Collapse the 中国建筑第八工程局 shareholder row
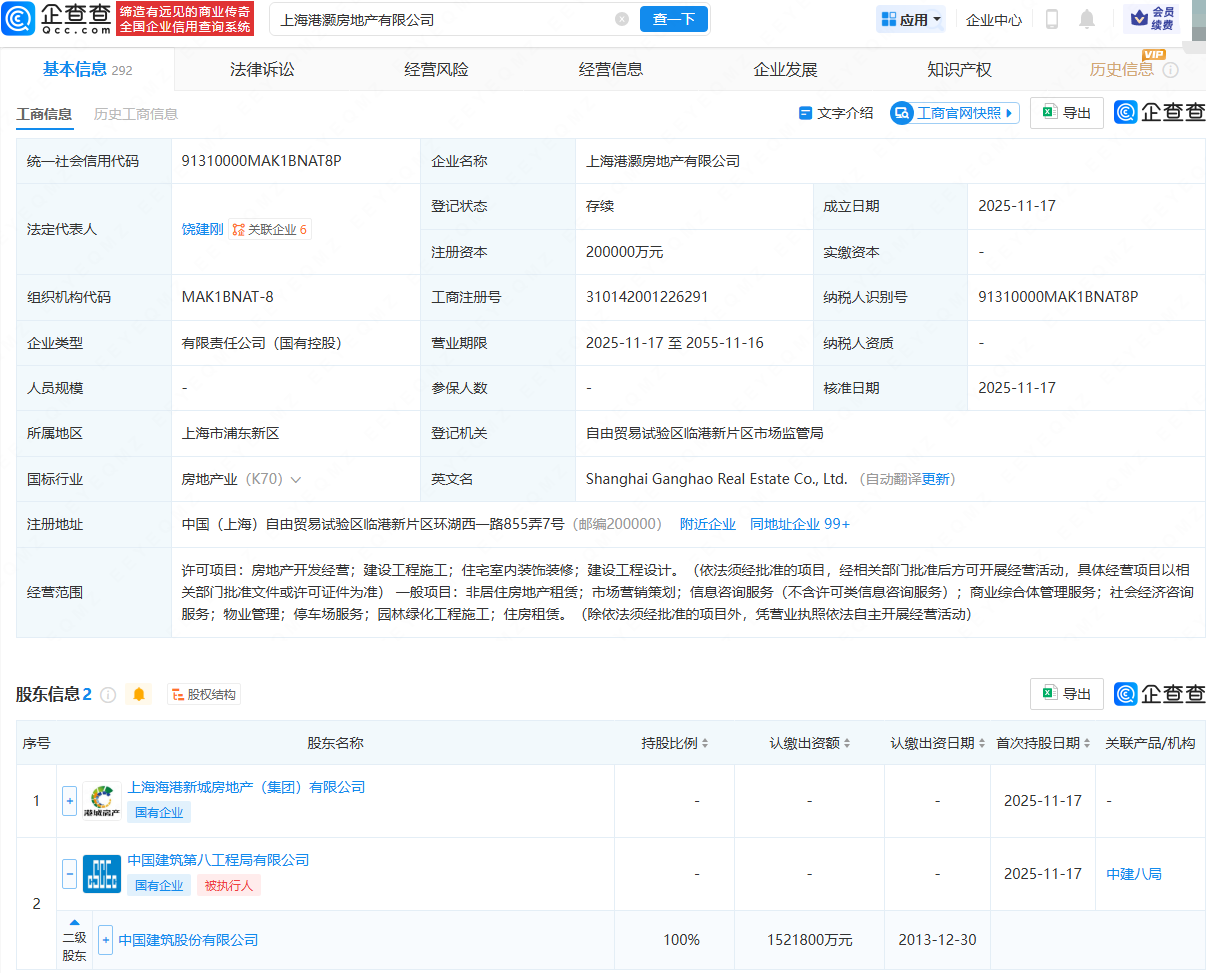 (x=68, y=873)
